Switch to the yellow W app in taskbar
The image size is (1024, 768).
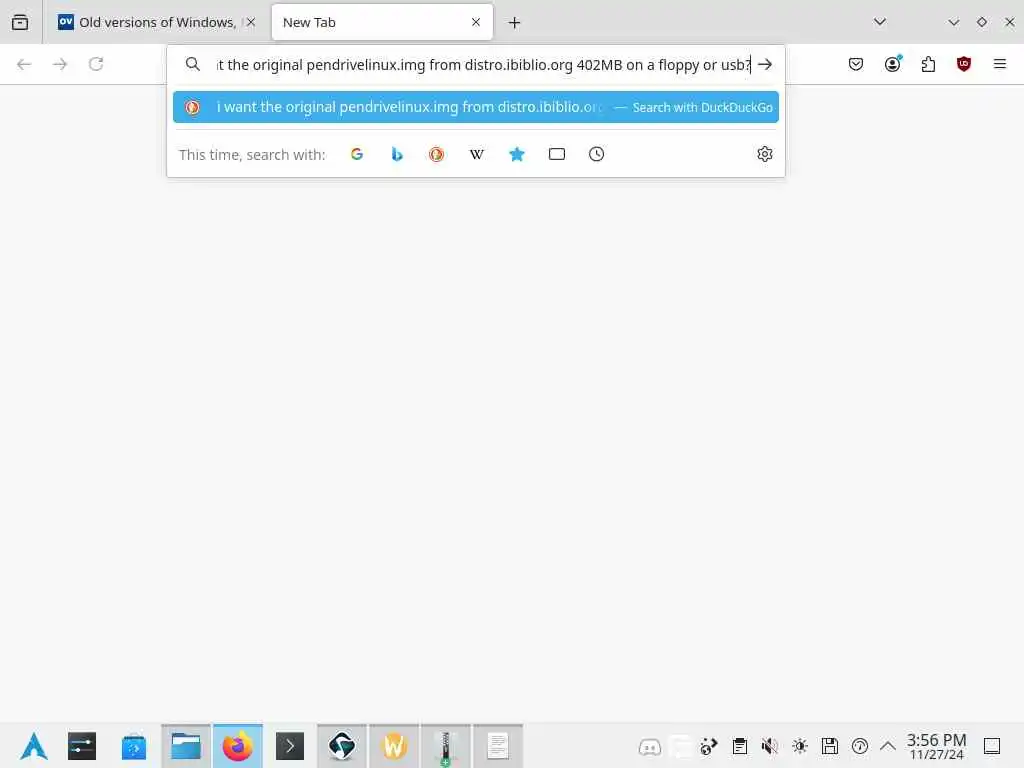(x=394, y=746)
